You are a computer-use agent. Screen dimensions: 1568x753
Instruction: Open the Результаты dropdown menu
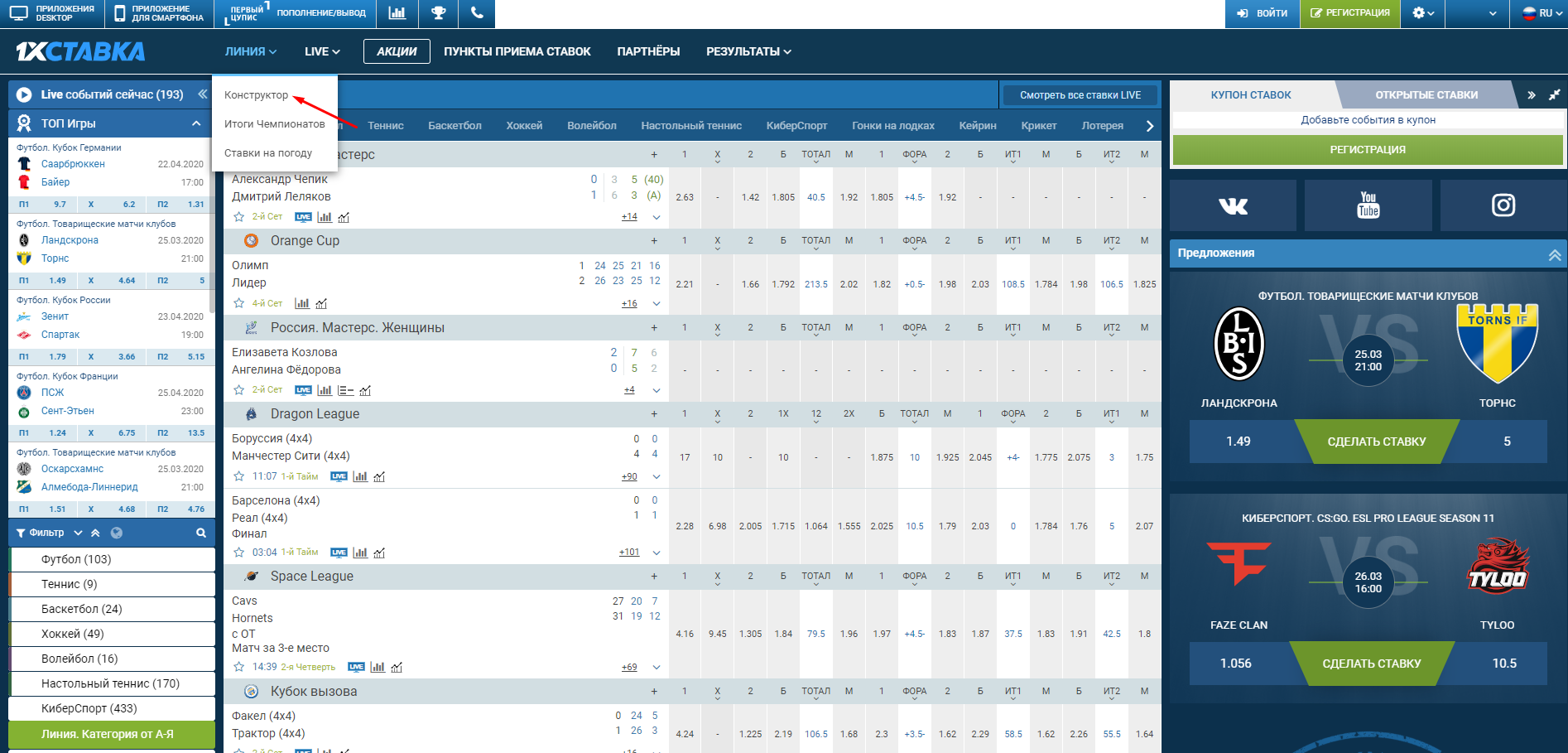[748, 51]
